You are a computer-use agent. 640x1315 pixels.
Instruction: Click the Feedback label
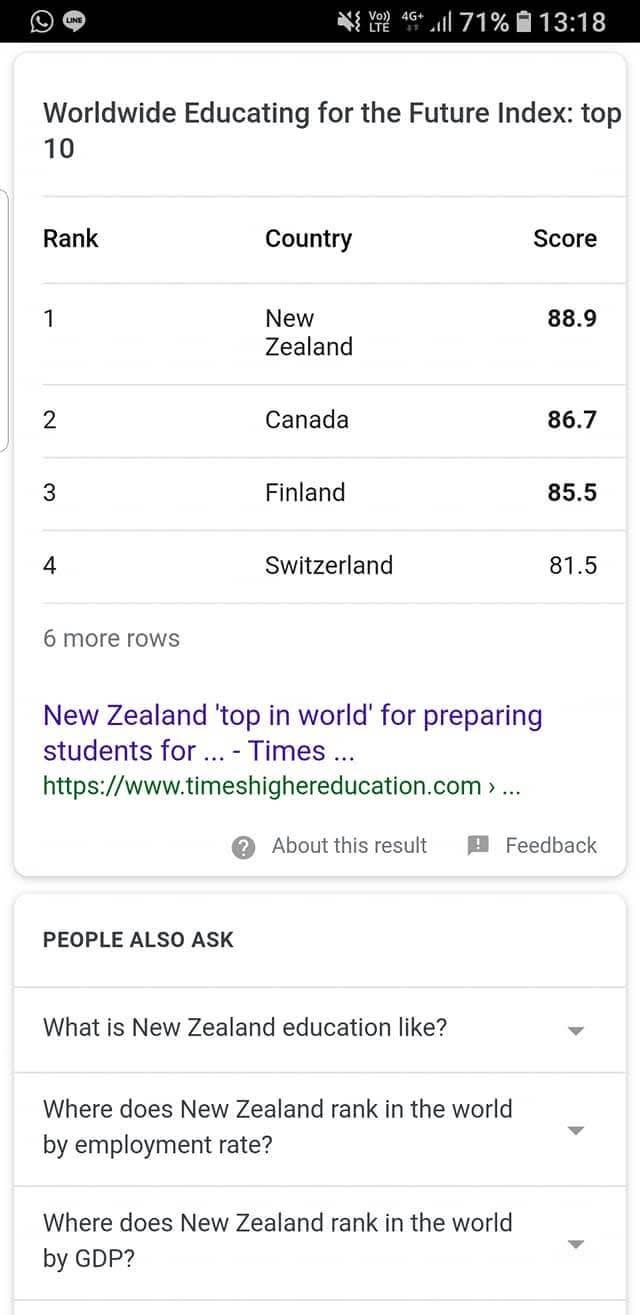551,845
